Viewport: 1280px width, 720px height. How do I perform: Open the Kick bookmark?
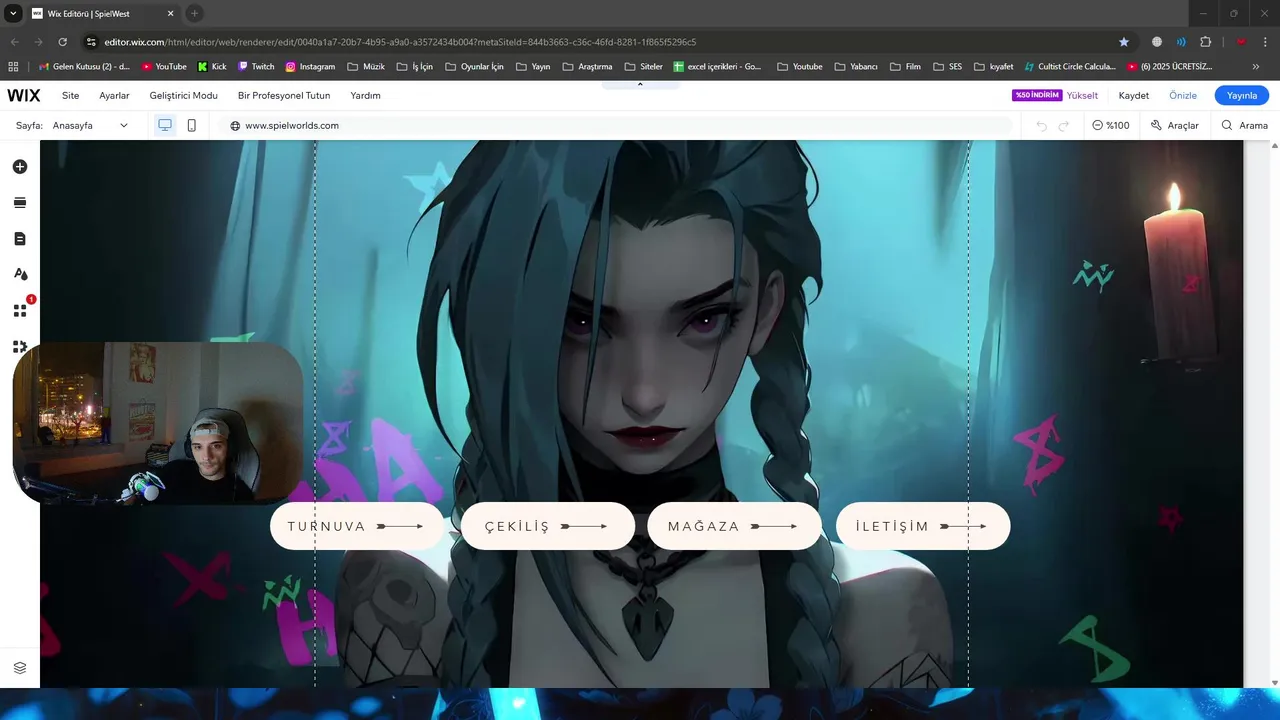[x=212, y=67]
